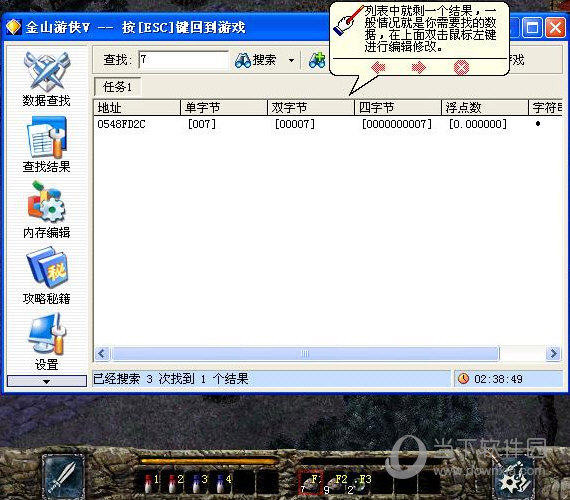Click the F2 item slot in game
Viewport: 570px width, 500px height.
click(335, 483)
